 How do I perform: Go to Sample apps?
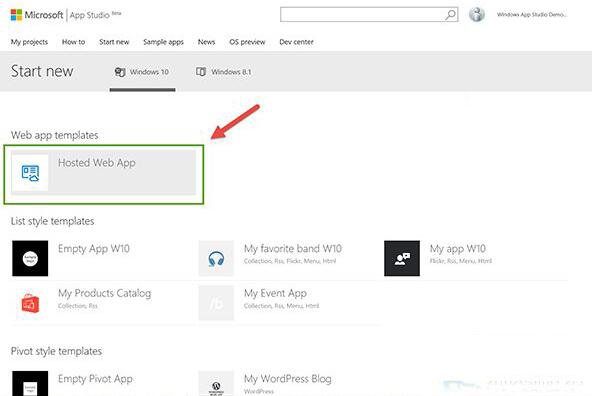[163, 42]
